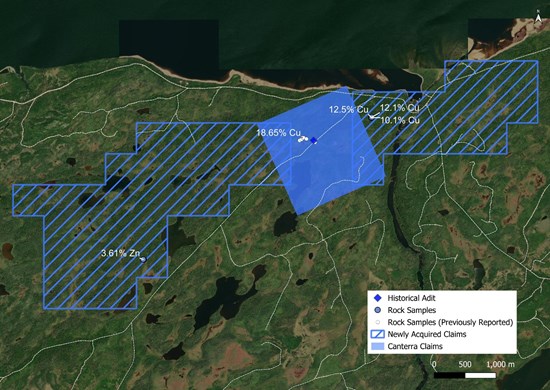Click the 1,000 m scale label
This screenshot has height=390, width=550.
coord(500,364)
